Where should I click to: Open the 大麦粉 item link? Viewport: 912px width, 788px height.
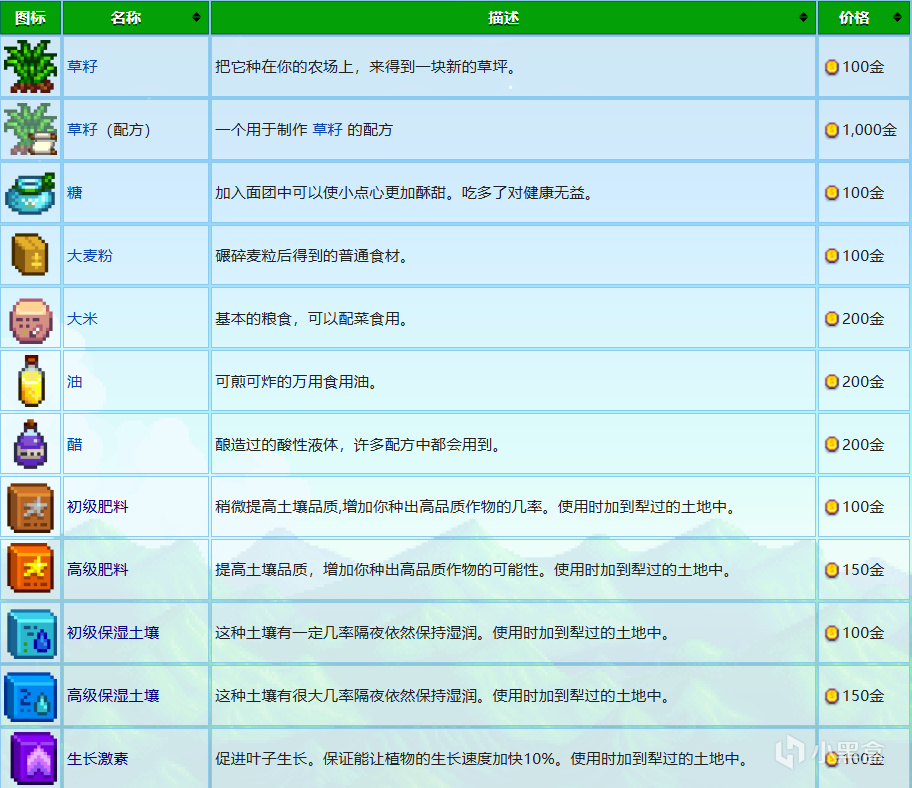(x=90, y=256)
